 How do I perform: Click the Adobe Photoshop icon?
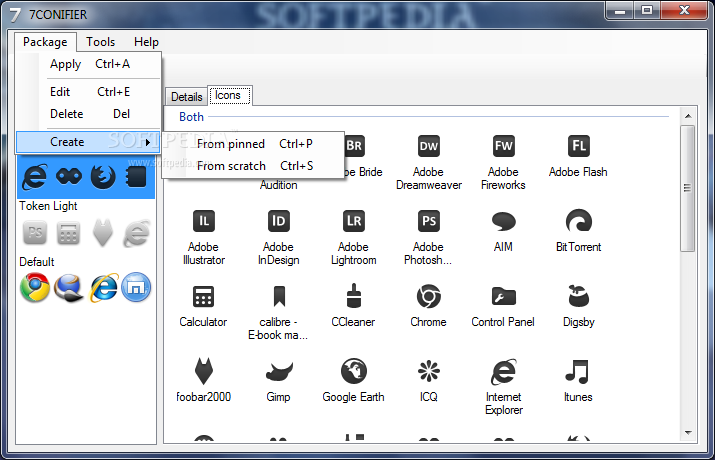tap(429, 221)
